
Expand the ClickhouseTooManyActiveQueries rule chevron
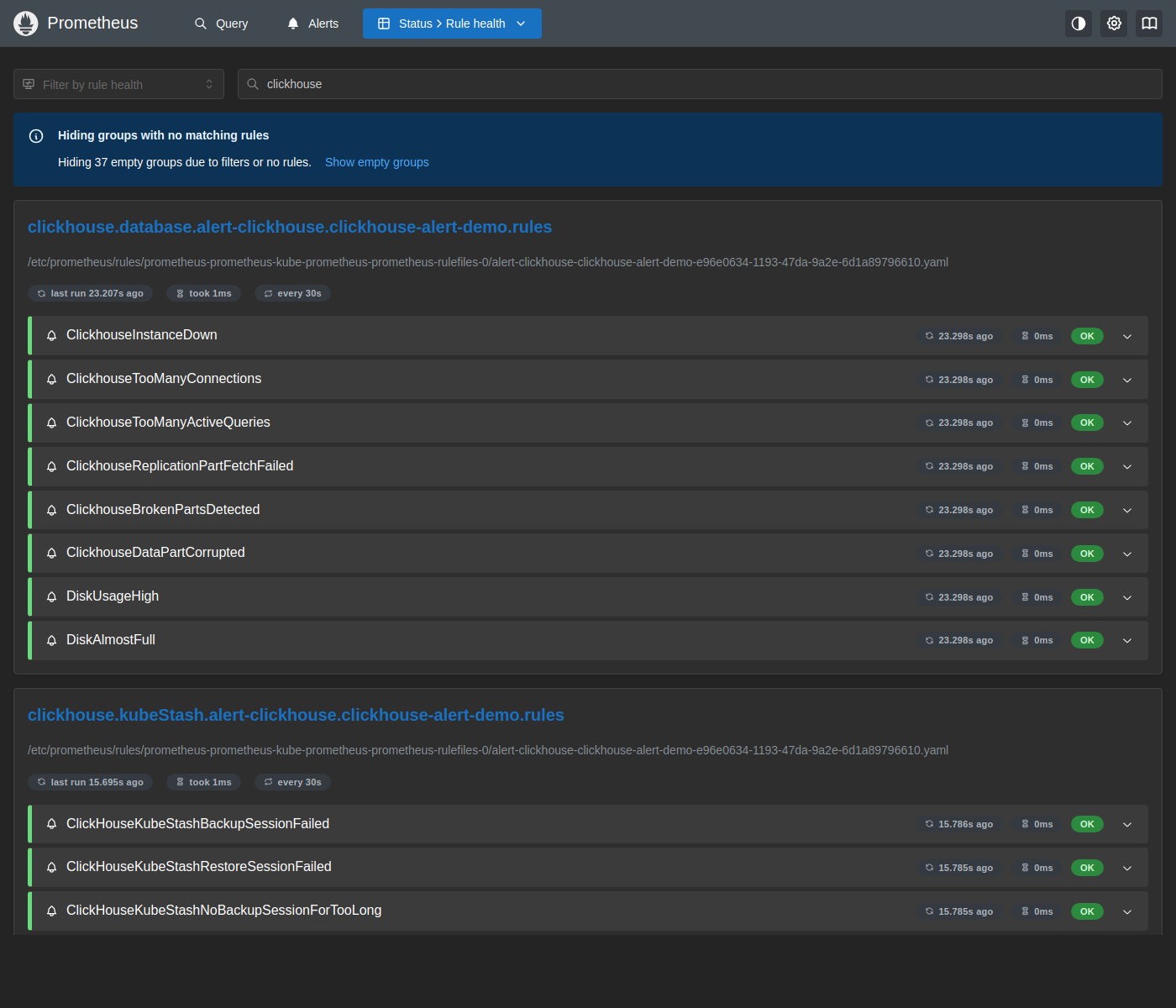coord(1127,423)
